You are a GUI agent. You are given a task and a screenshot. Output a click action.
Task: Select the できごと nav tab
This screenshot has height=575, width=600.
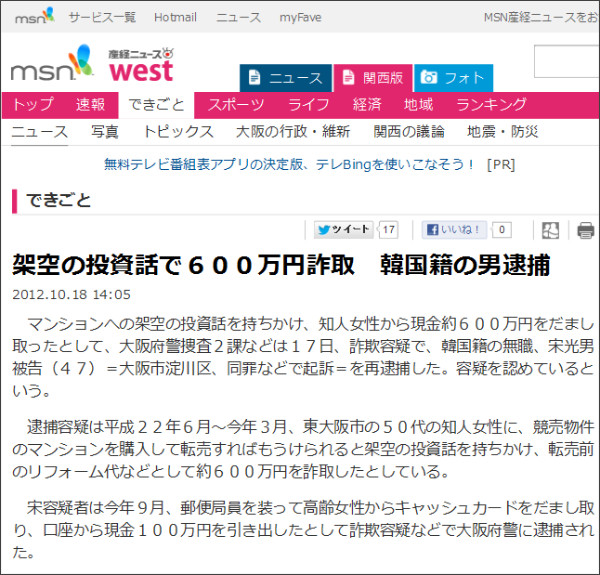156,105
